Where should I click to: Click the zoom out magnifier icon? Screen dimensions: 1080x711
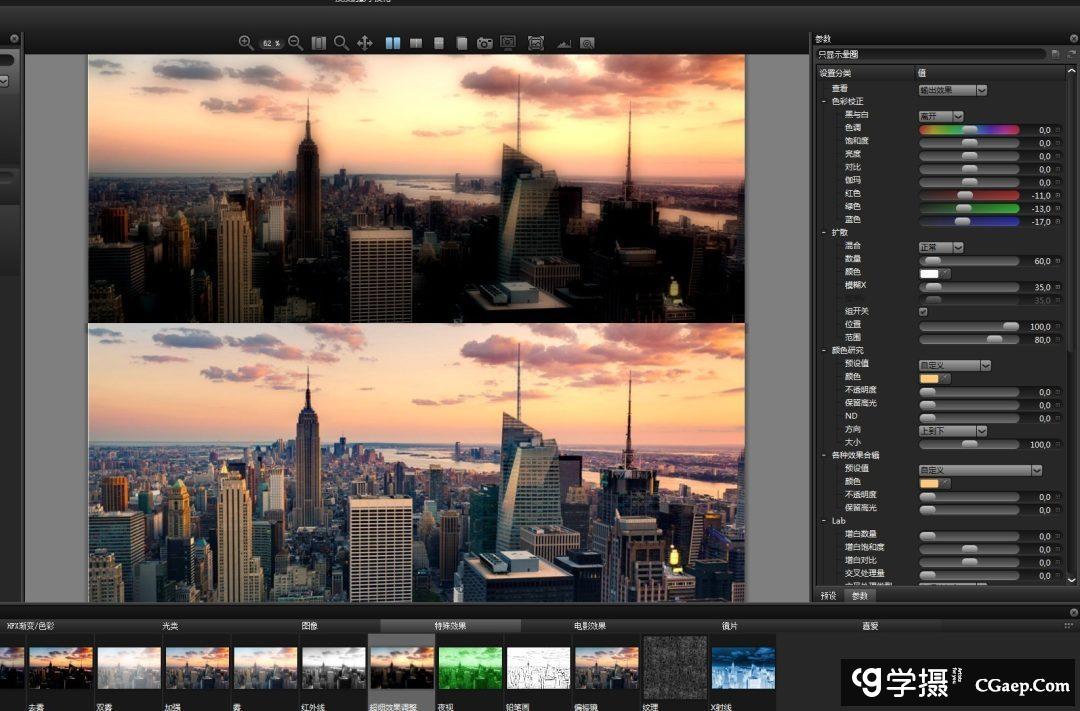tap(296, 43)
